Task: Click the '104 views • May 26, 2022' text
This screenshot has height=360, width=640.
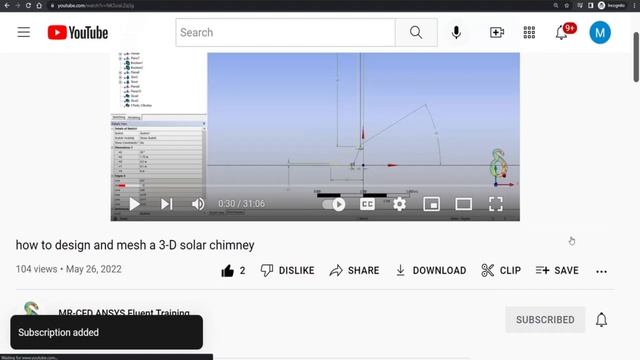Action: [x=69, y=269]
